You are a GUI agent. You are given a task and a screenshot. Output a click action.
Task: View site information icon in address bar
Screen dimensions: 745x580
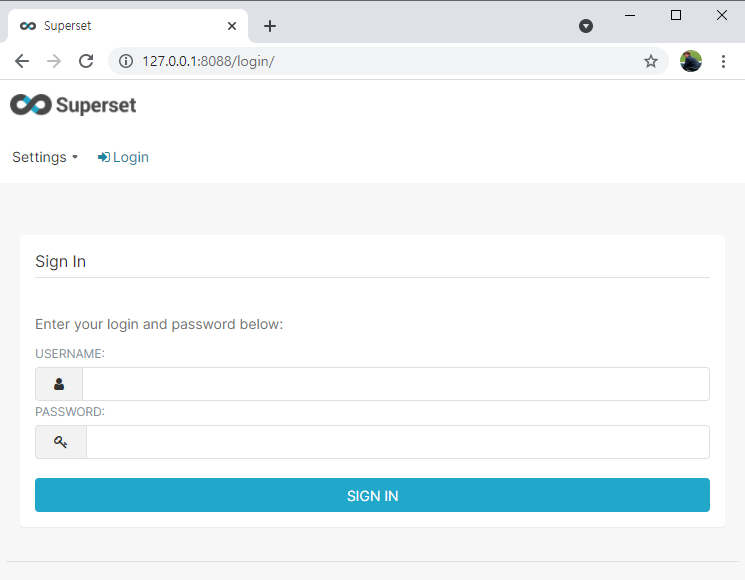[126, 61]
